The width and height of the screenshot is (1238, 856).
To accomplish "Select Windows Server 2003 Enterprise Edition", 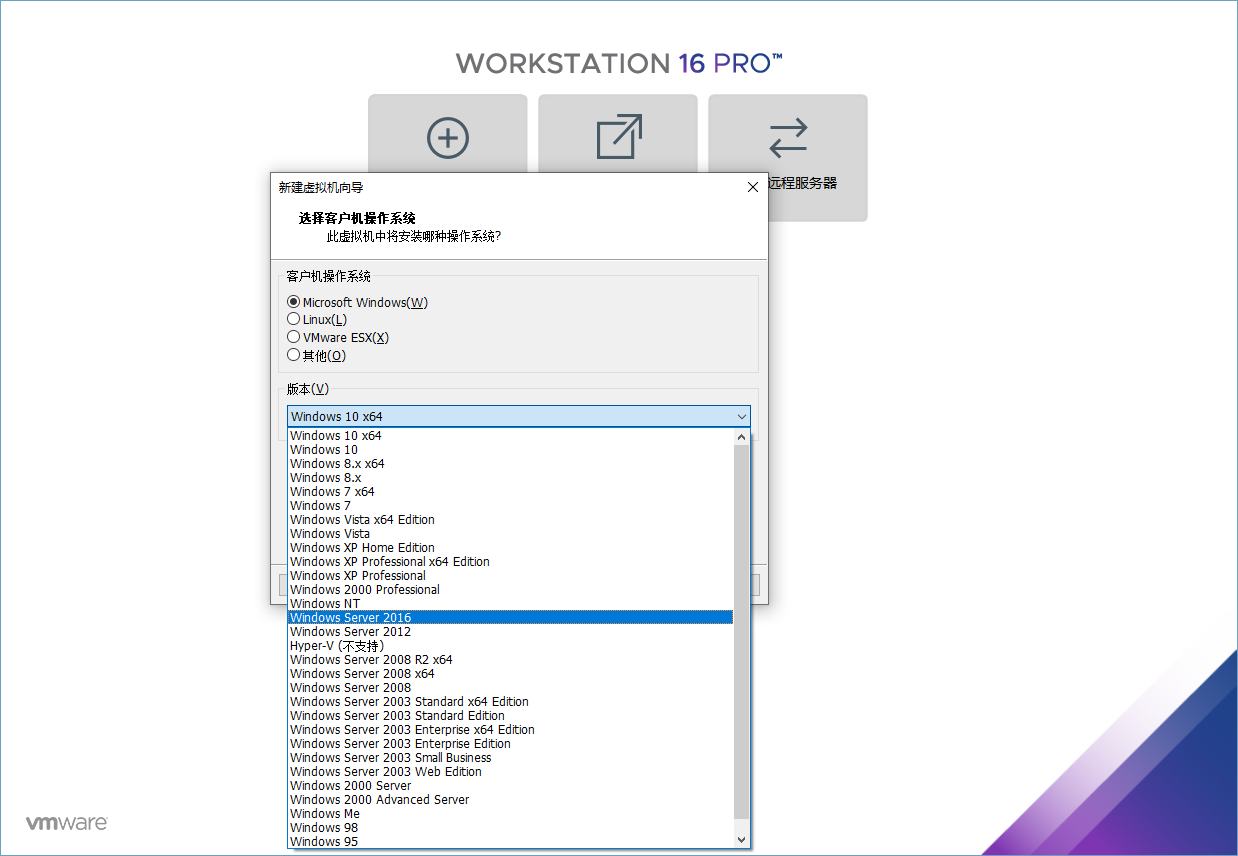I will 510,744.
